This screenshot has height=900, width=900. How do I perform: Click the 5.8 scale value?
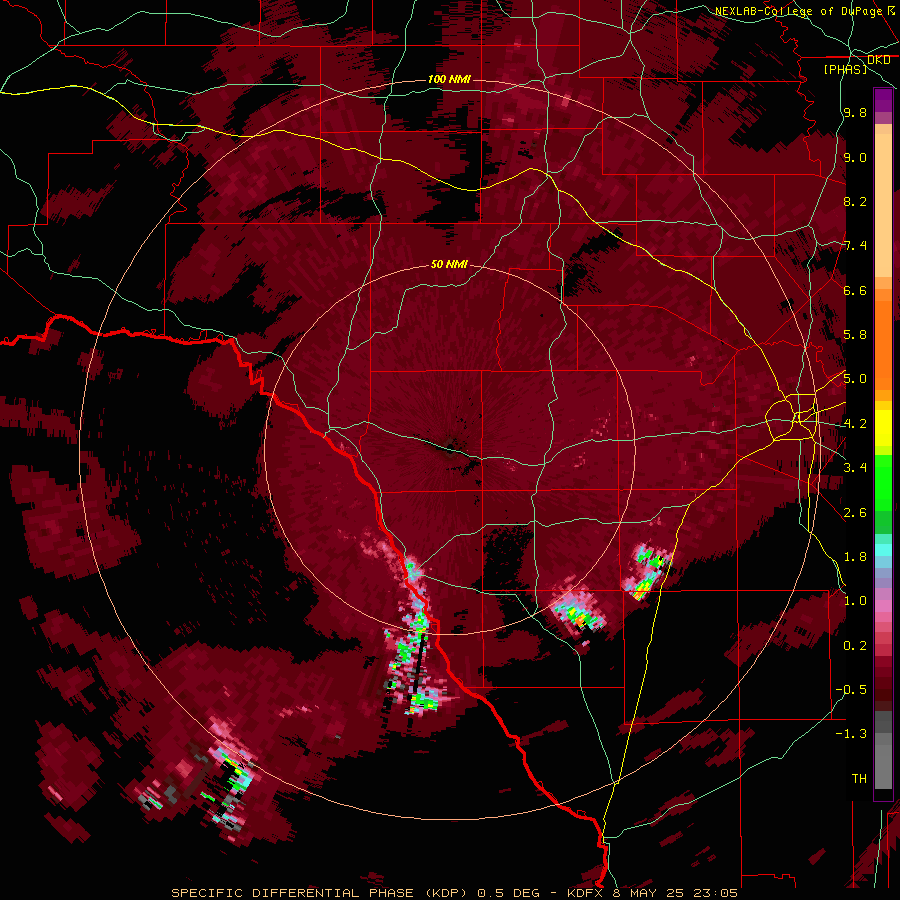[x=855, y=335]
